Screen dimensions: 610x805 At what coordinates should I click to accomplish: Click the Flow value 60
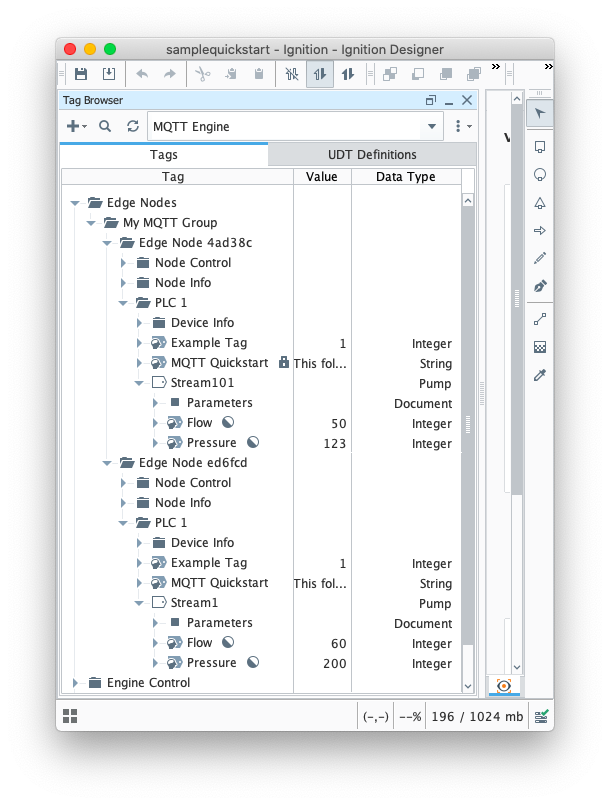pos(338,644)
